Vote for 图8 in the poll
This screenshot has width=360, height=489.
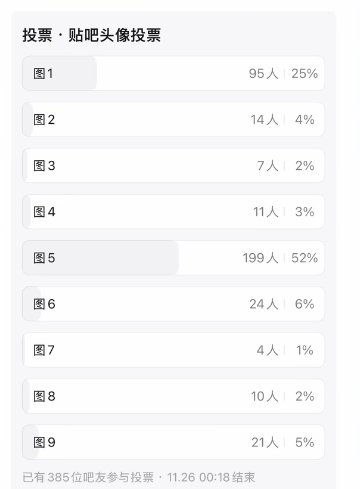click(173, 396)
